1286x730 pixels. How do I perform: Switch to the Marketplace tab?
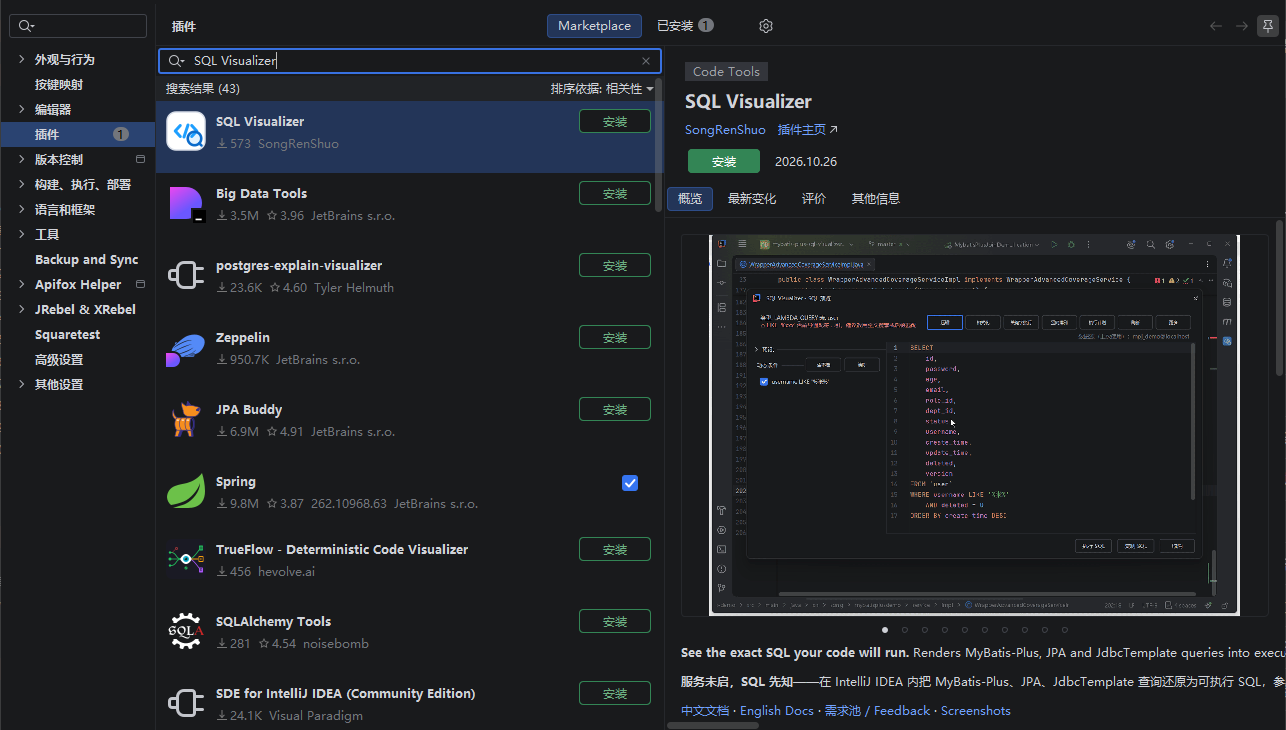pyautogui.click(x=594, y=26)
